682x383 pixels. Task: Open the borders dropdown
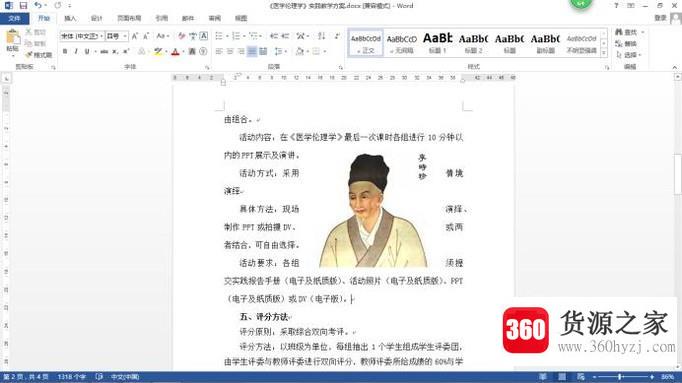(x=324, y=52)
